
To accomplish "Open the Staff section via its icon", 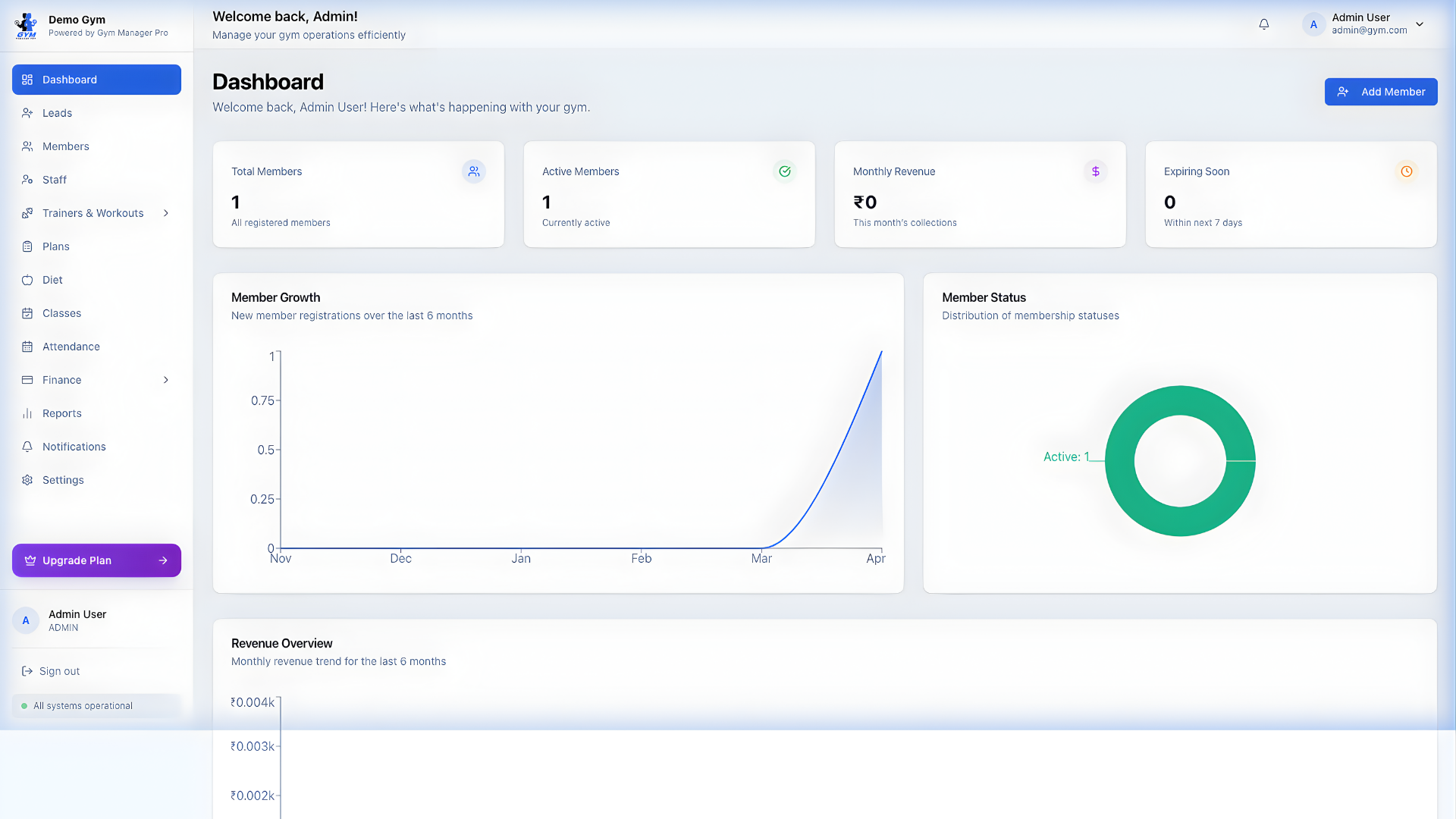I will [27, 180].
